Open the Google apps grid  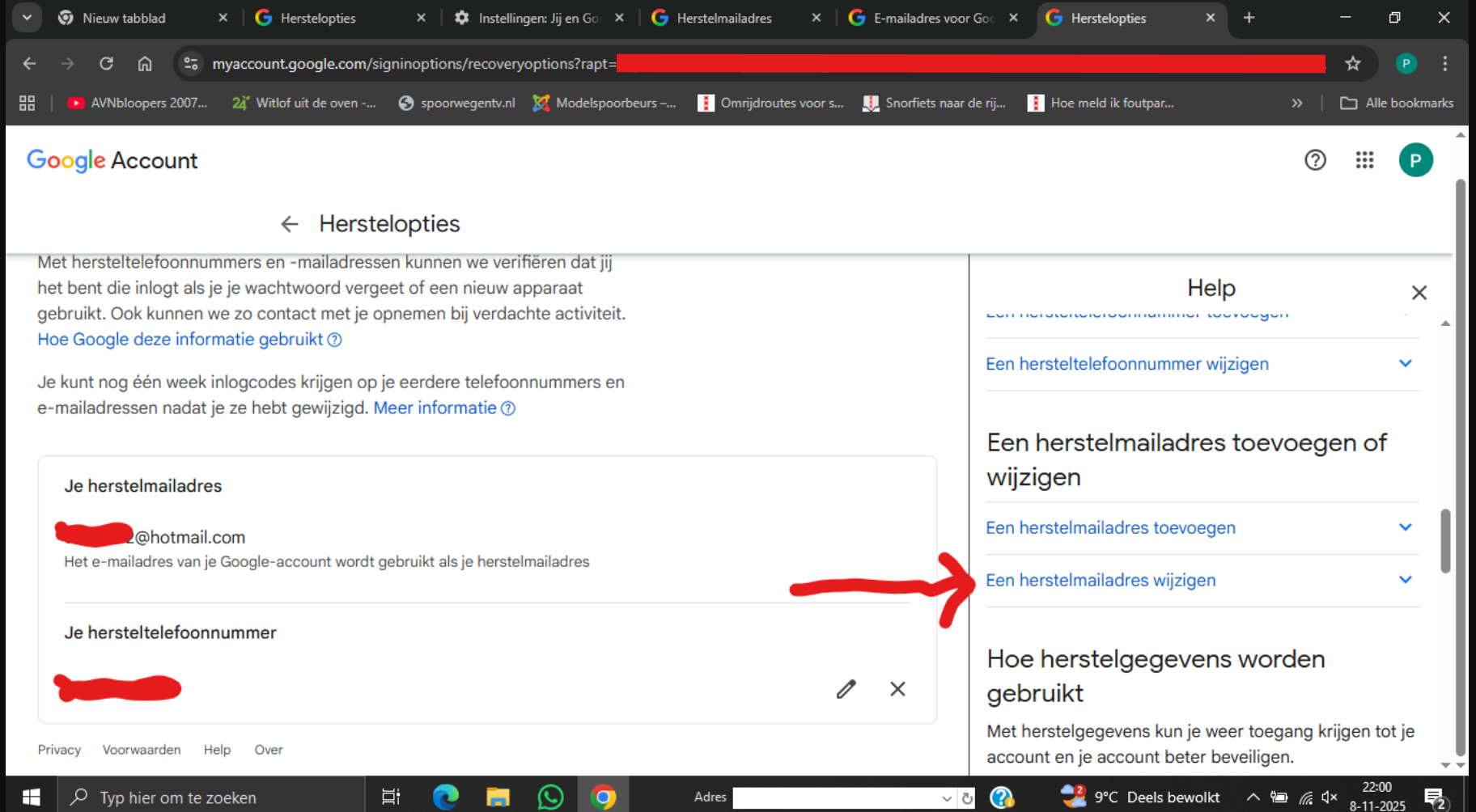[x=1365, y=160]
